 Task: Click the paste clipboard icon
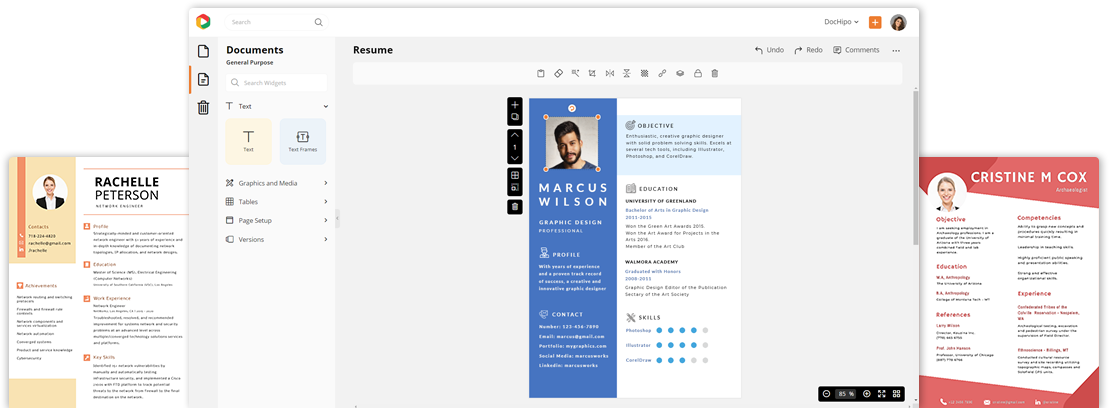pyautogui.click(x=541, y=73)
